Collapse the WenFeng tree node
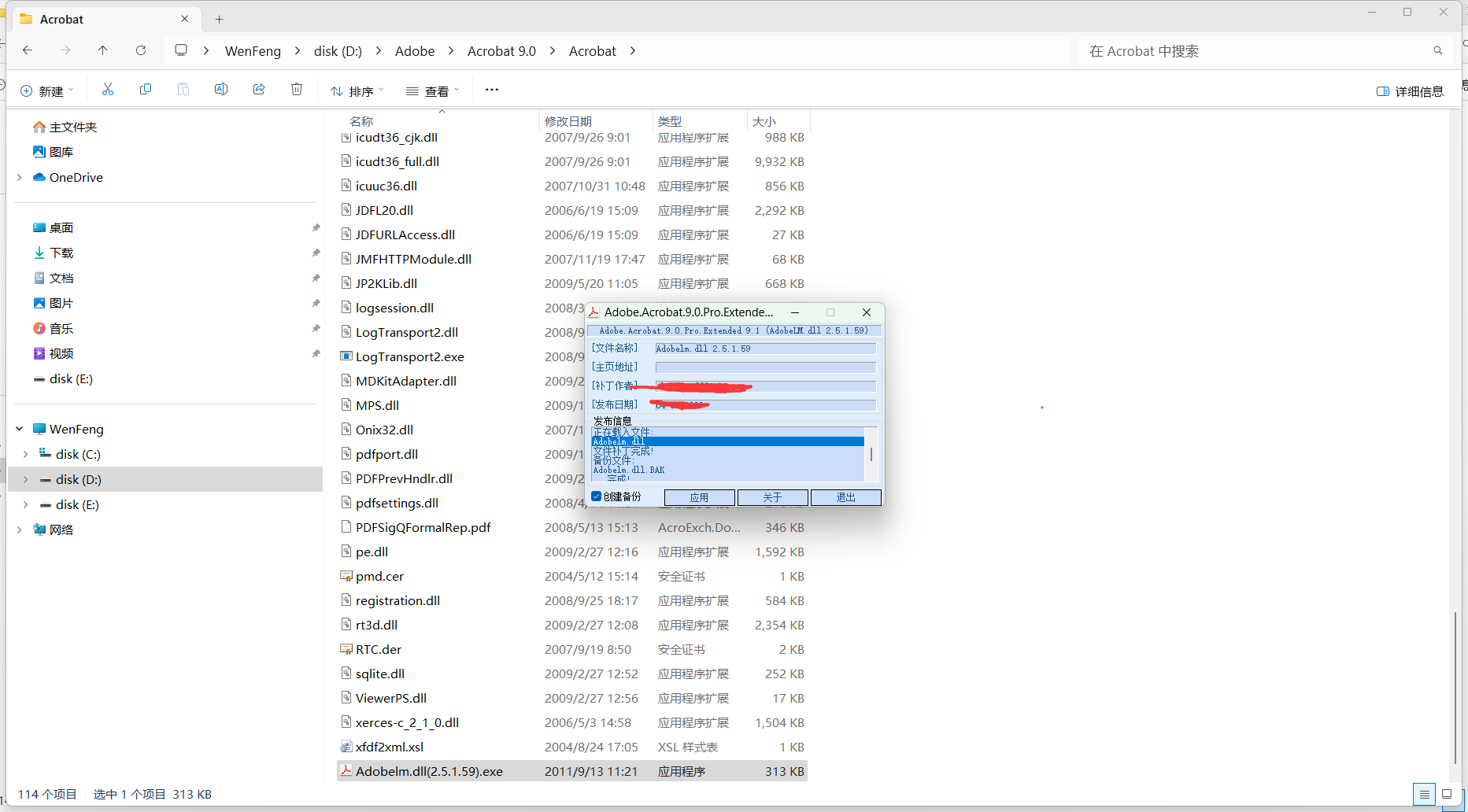The image size is (1468, 812). pos(20,429)
